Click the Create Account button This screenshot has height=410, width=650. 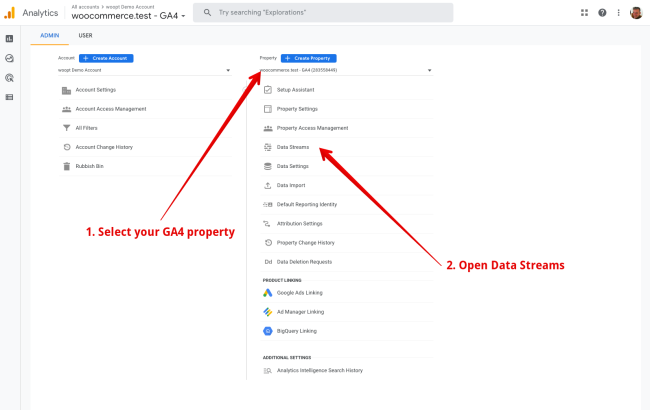(x=106, y=58)
